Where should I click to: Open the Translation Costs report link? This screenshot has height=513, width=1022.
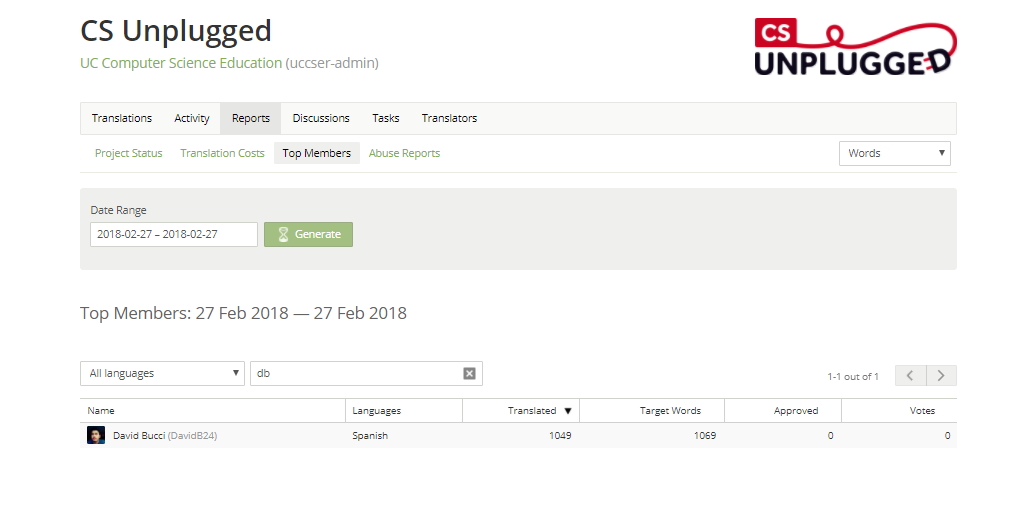point(222,153)
